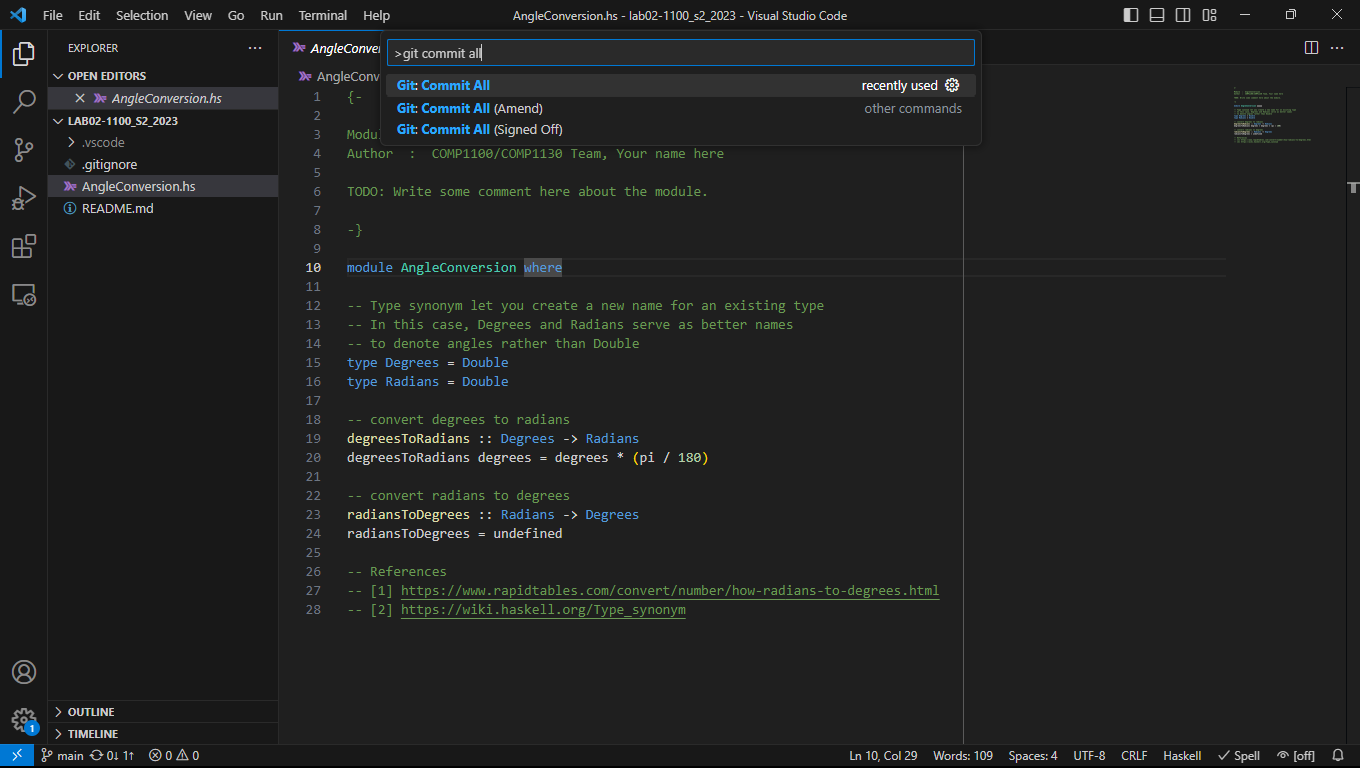Open errors and warnings count
This screenshot has width=1360, height=768.
click(174, 756)
